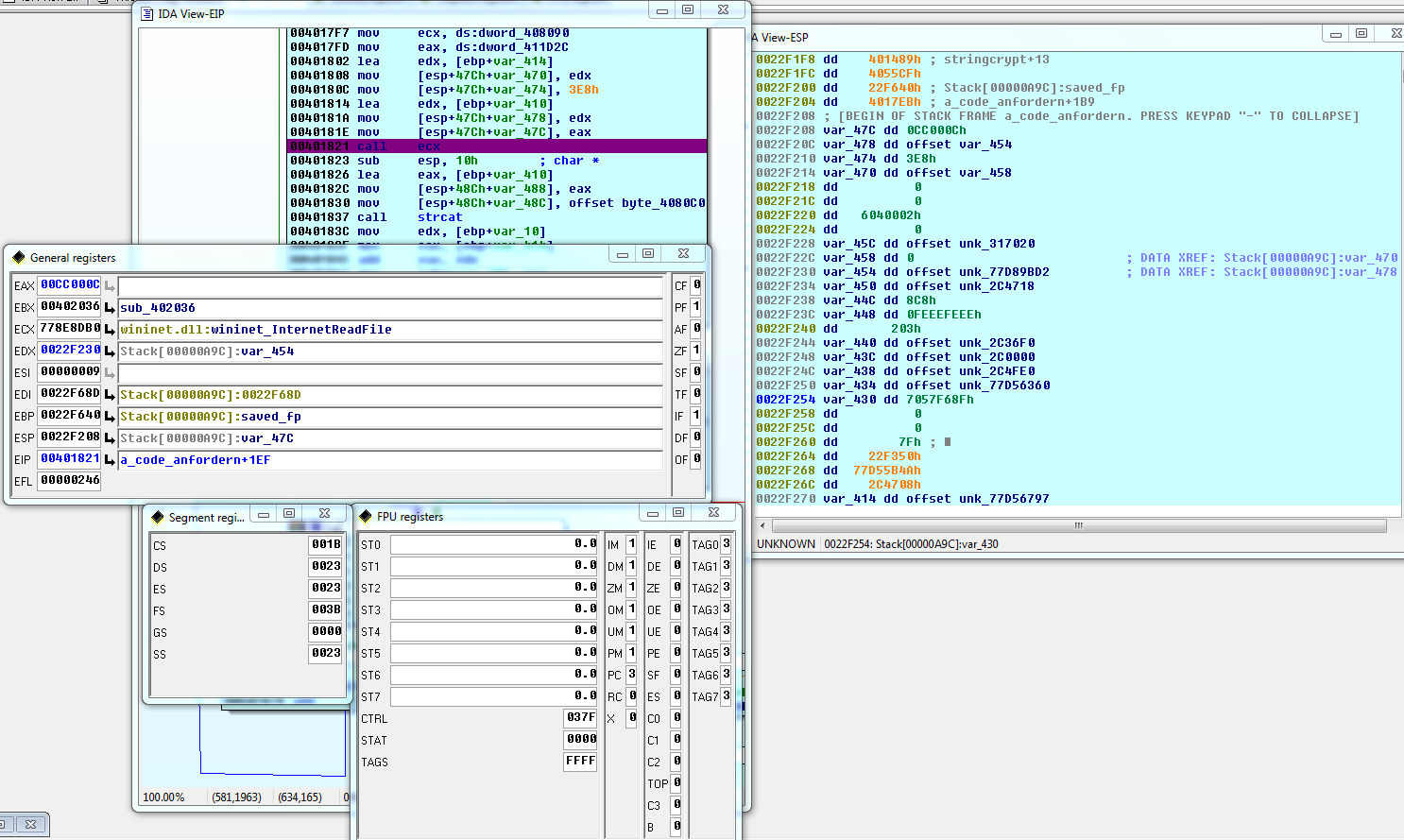Click the General registers diamond icon
The height and width of the screenshot is (840, 1404).
(18, 257)
